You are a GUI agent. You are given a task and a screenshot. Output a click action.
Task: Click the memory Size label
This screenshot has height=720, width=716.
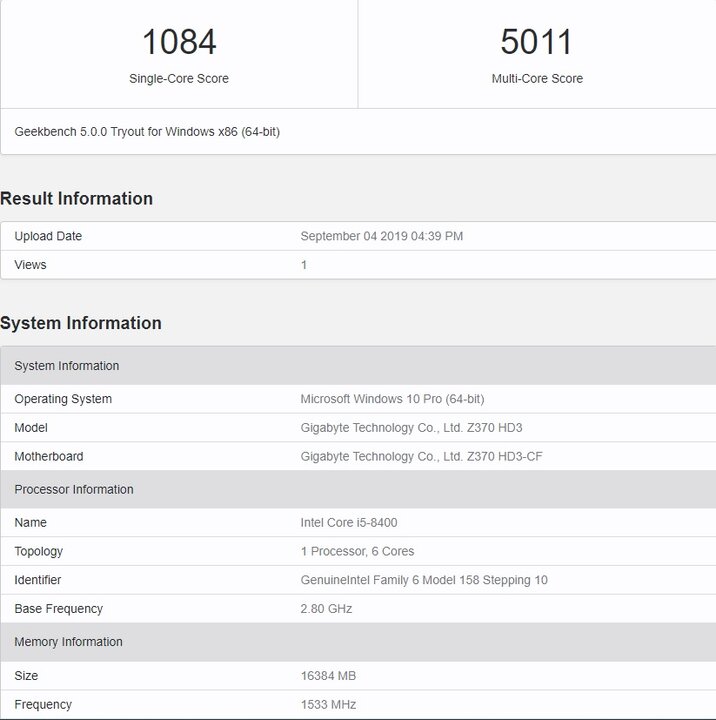click(26, 675)
